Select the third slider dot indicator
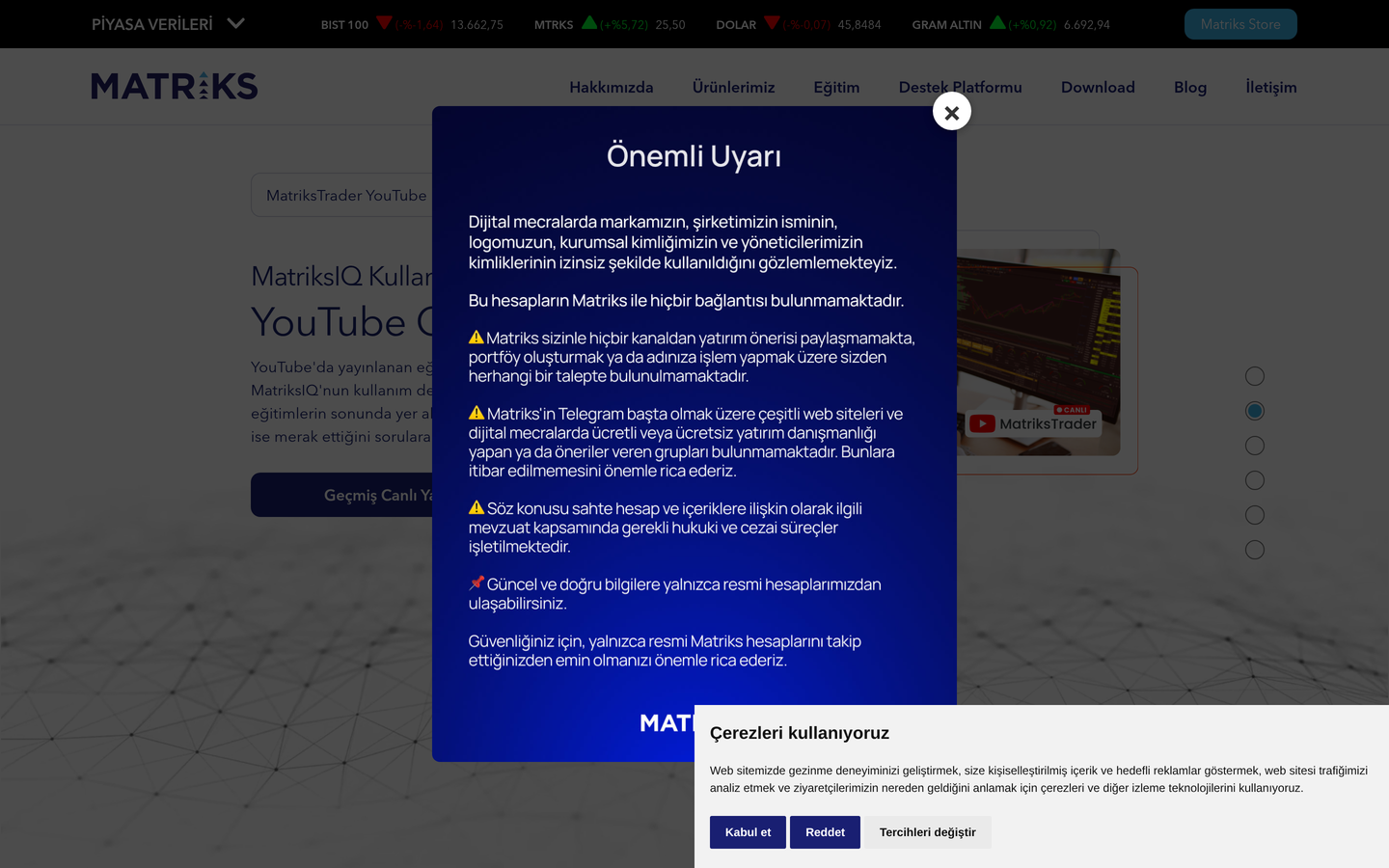This screenshot has width=1389, height=868. coord(1255,446)
